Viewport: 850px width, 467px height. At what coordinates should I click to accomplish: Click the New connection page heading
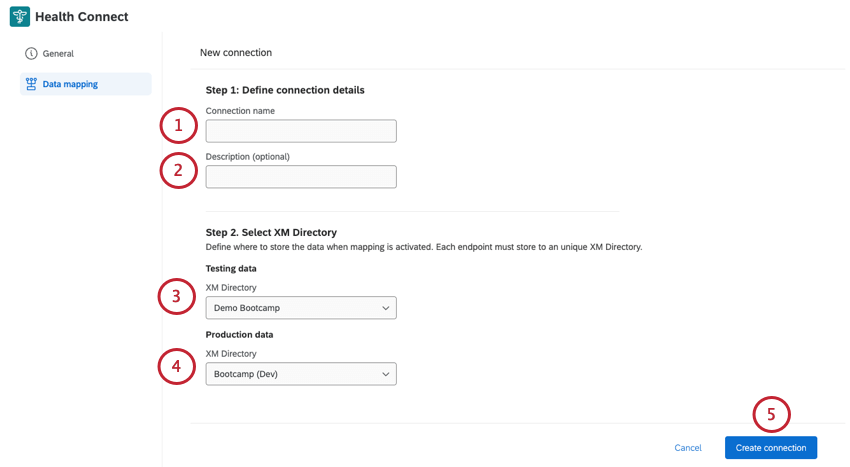(x=236, y=52)
